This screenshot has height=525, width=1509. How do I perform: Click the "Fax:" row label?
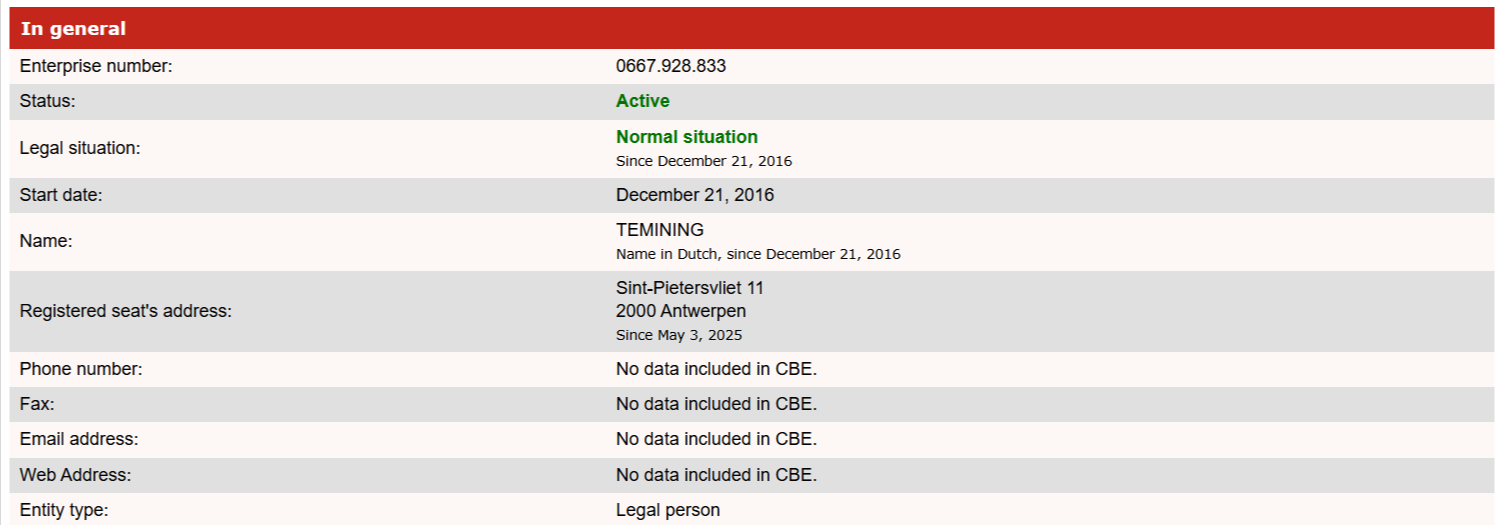35,404
